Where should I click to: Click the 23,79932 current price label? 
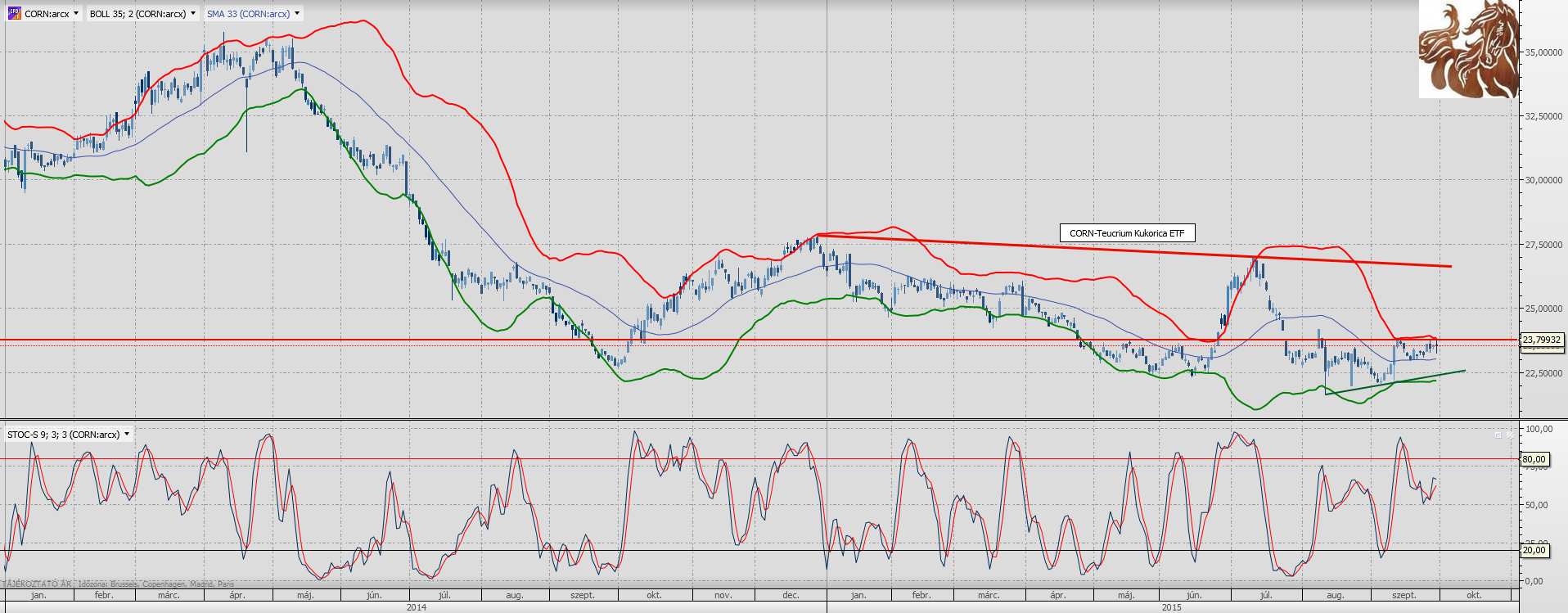[1542, 340]
